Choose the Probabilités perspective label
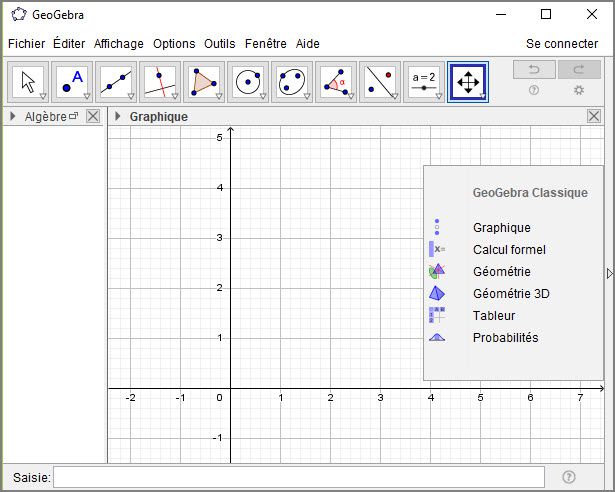Screen dimensions: 615x492 [x=505, y=337]
